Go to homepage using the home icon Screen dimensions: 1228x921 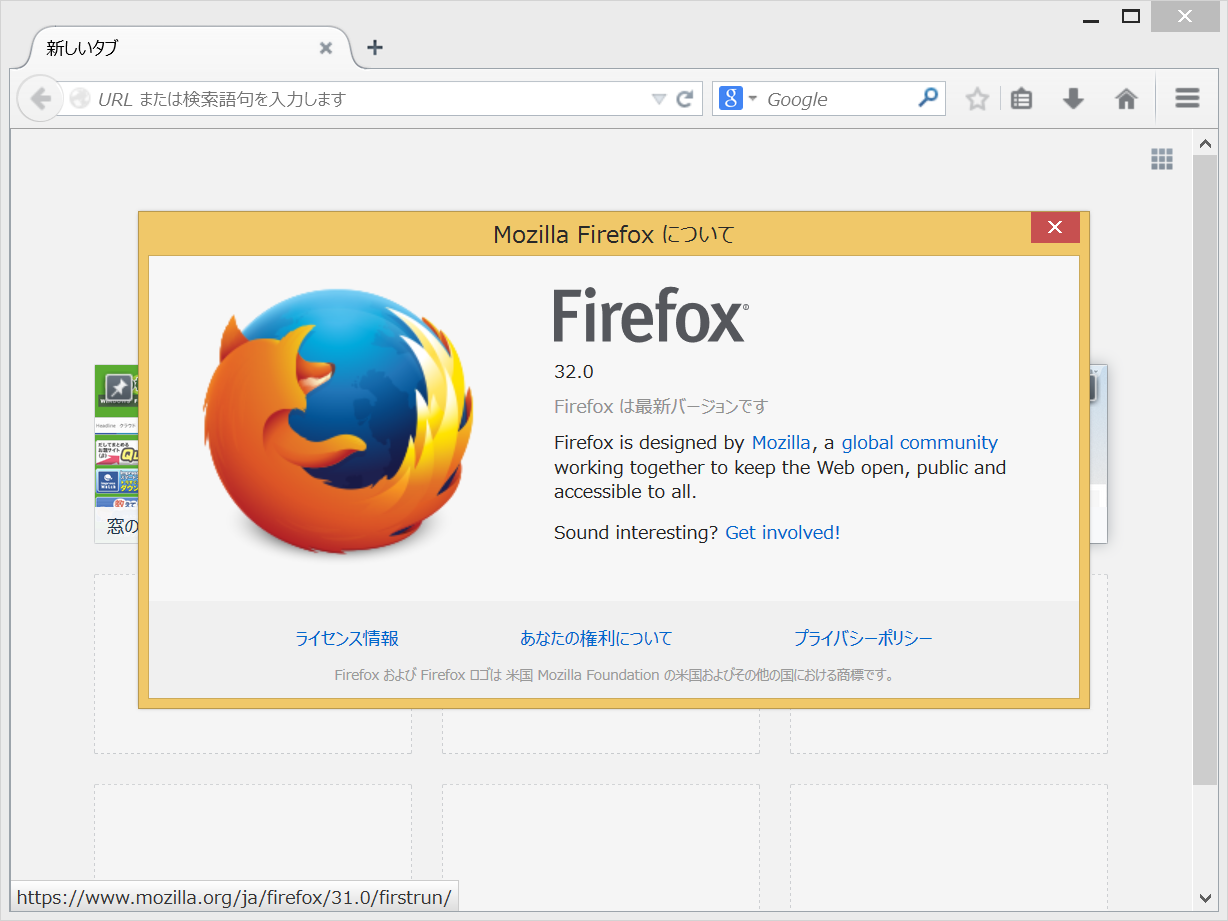(x=1127, y=98)
